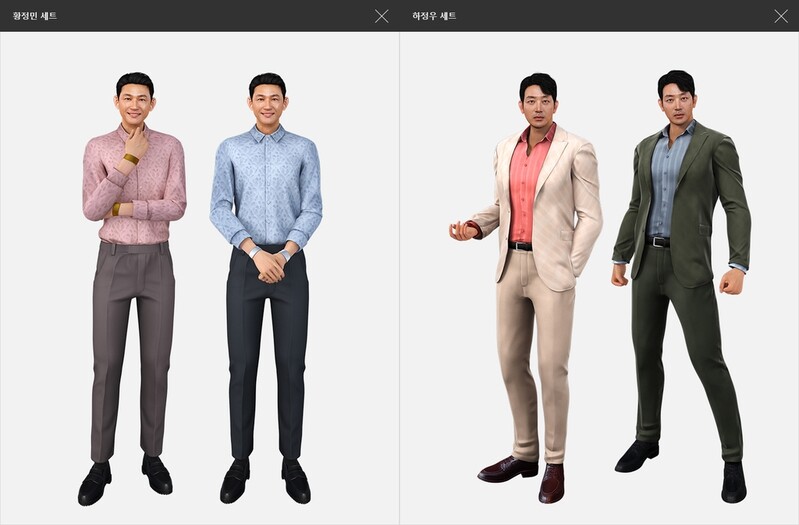The image size is (799, 525).
Task: Close the 하정우 세트 panel
Action: [781, 16]
